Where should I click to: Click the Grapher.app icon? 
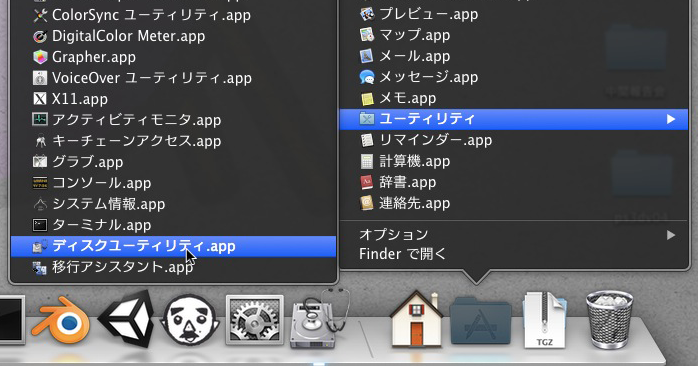click(x=40, y=57)
